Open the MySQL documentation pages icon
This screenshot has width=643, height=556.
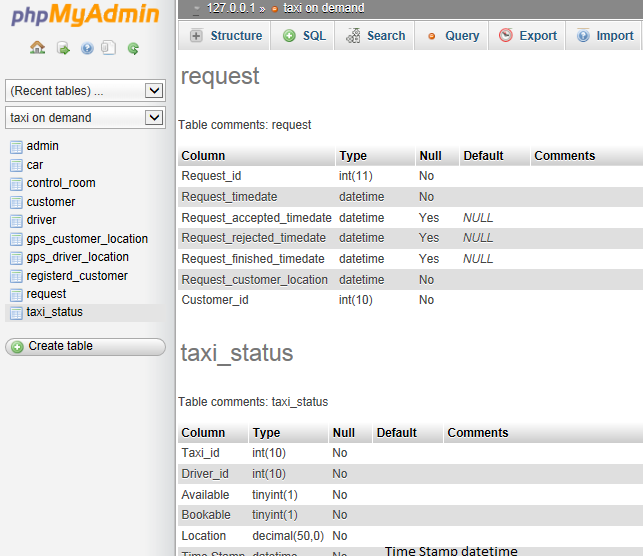(109, 47)
